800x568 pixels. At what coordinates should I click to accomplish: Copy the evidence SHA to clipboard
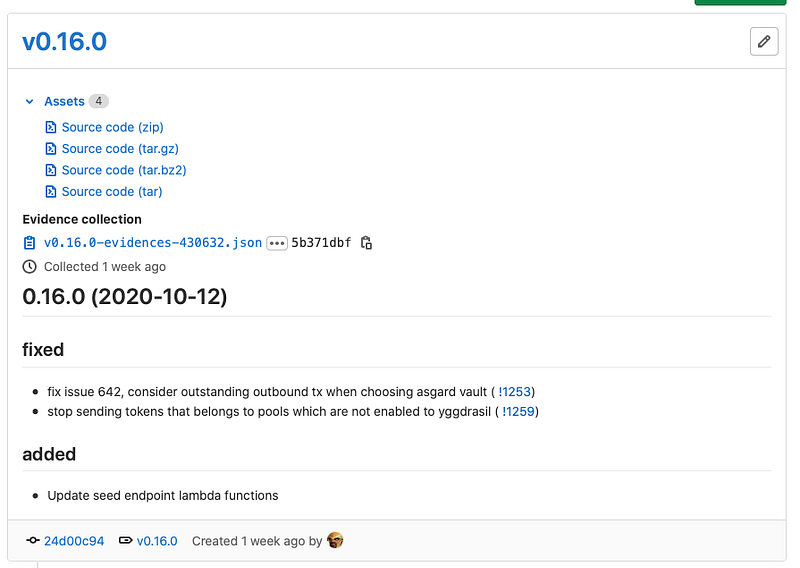366,243
